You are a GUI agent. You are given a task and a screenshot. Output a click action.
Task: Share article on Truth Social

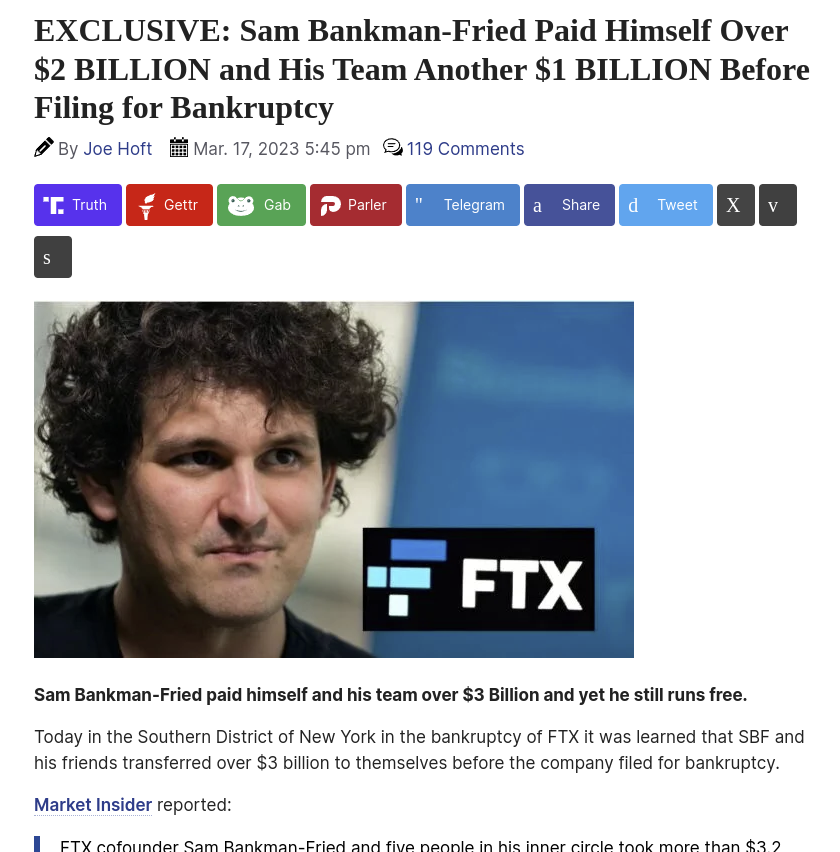pos(78,205)
